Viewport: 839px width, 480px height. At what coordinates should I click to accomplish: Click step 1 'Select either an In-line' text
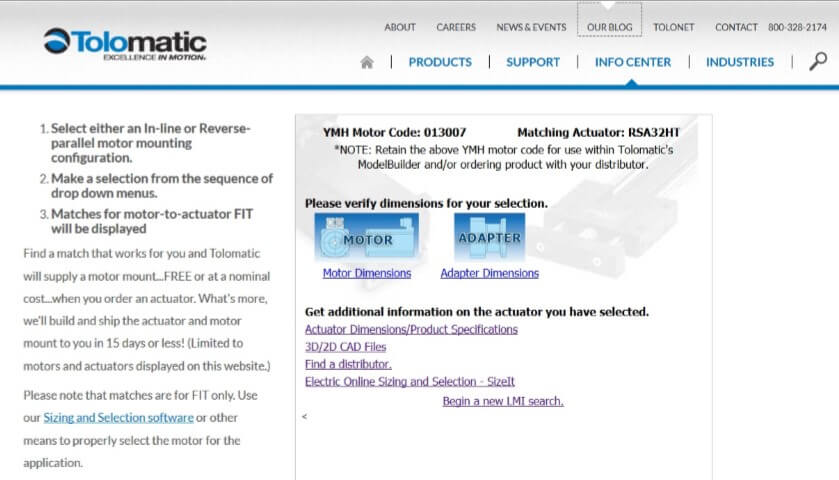[150, 143]
